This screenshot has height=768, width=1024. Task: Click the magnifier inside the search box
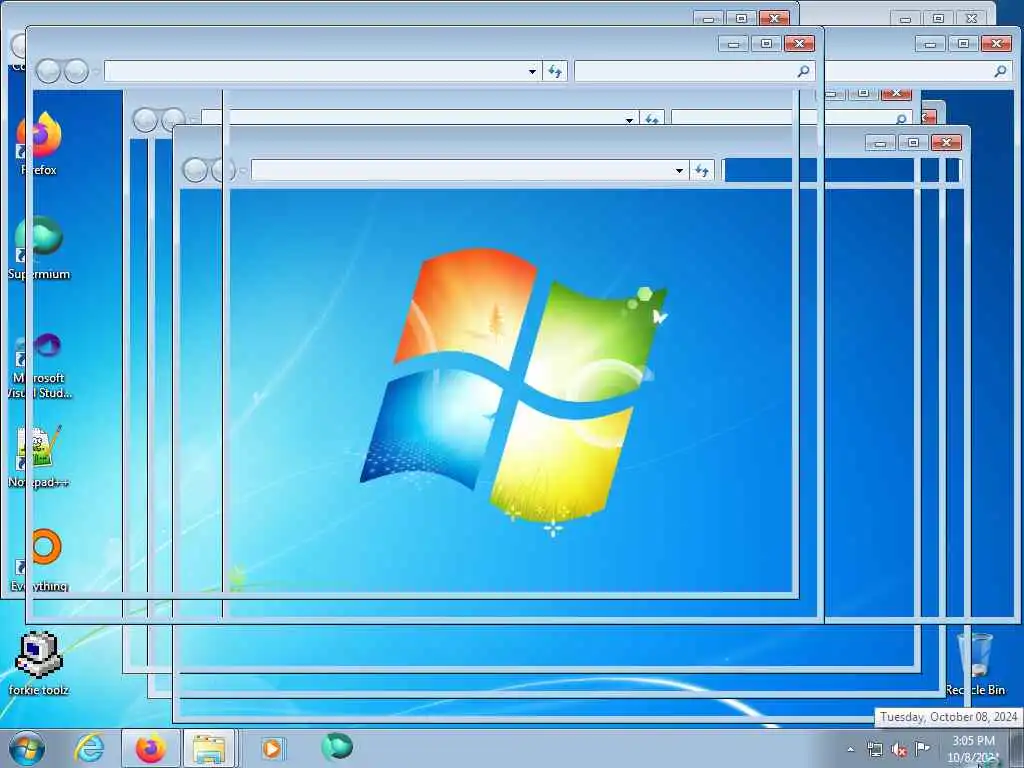coord(803,71)
